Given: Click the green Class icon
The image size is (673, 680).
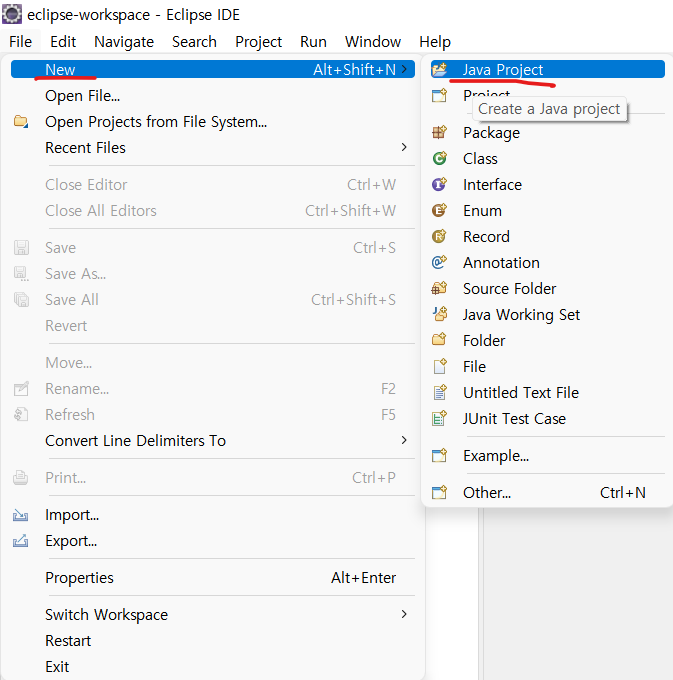Looking at the screenshot, I should click(x=439, y=158).
